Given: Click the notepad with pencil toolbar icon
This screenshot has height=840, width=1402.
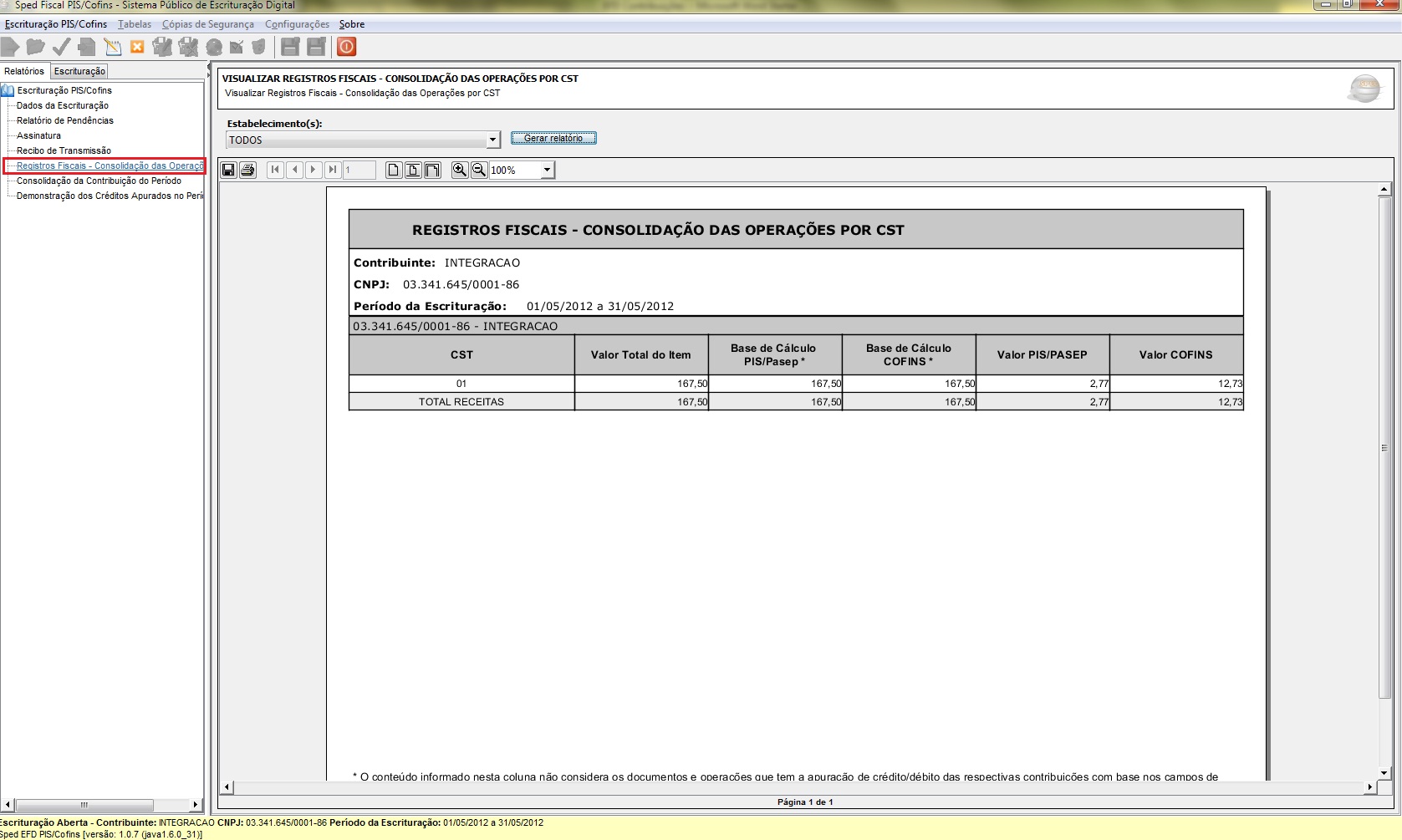Looking at the screenshot, I should pos(112,47).
